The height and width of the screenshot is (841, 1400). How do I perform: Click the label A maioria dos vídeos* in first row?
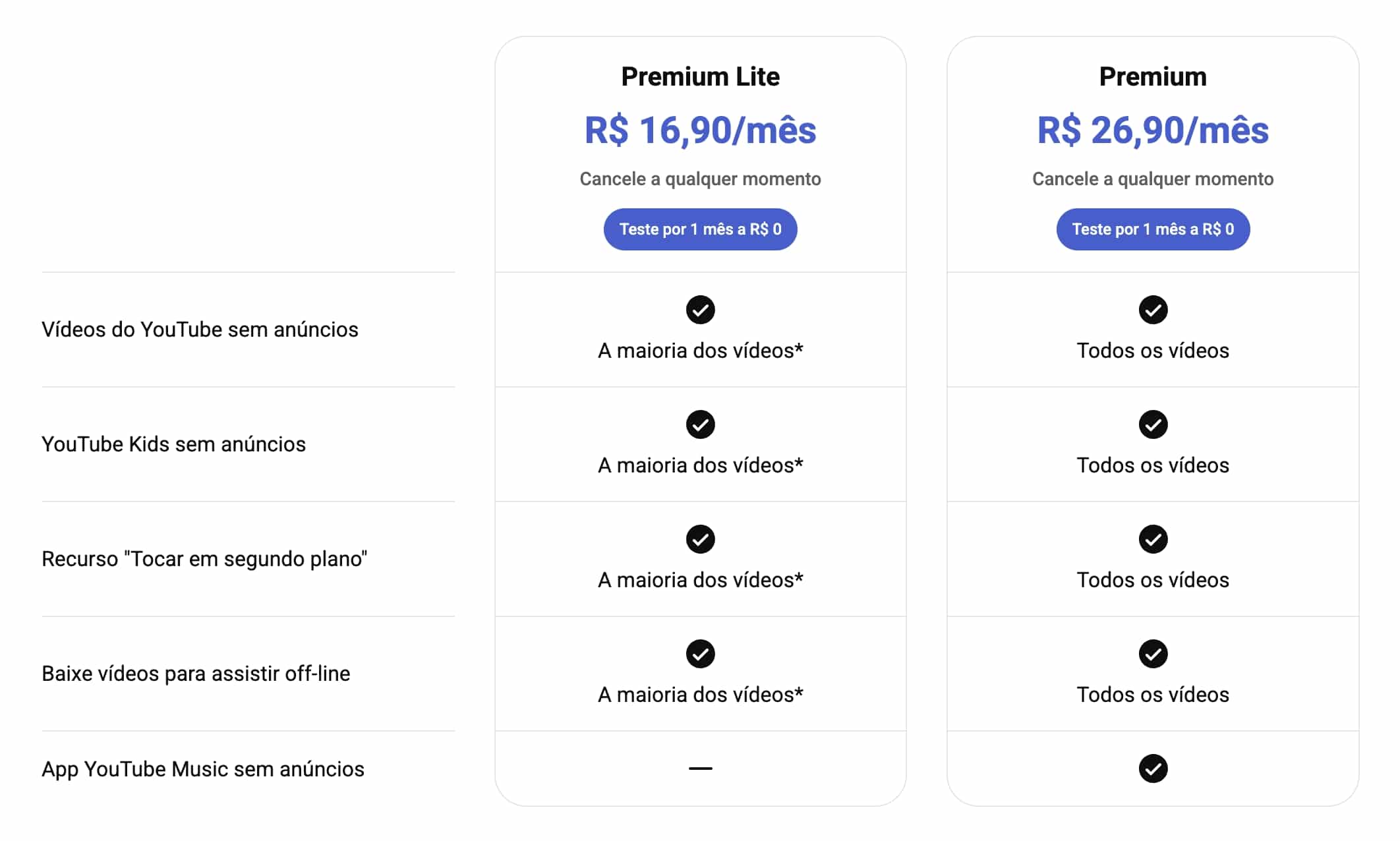[x=701, y=350]
